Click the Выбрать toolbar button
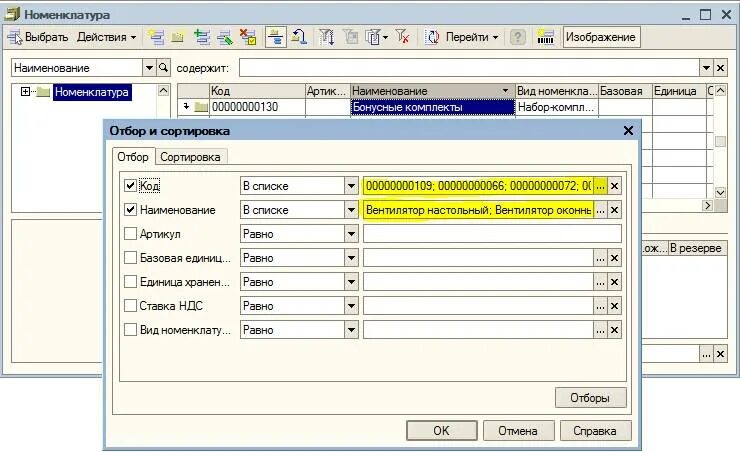 pos(38,37)
